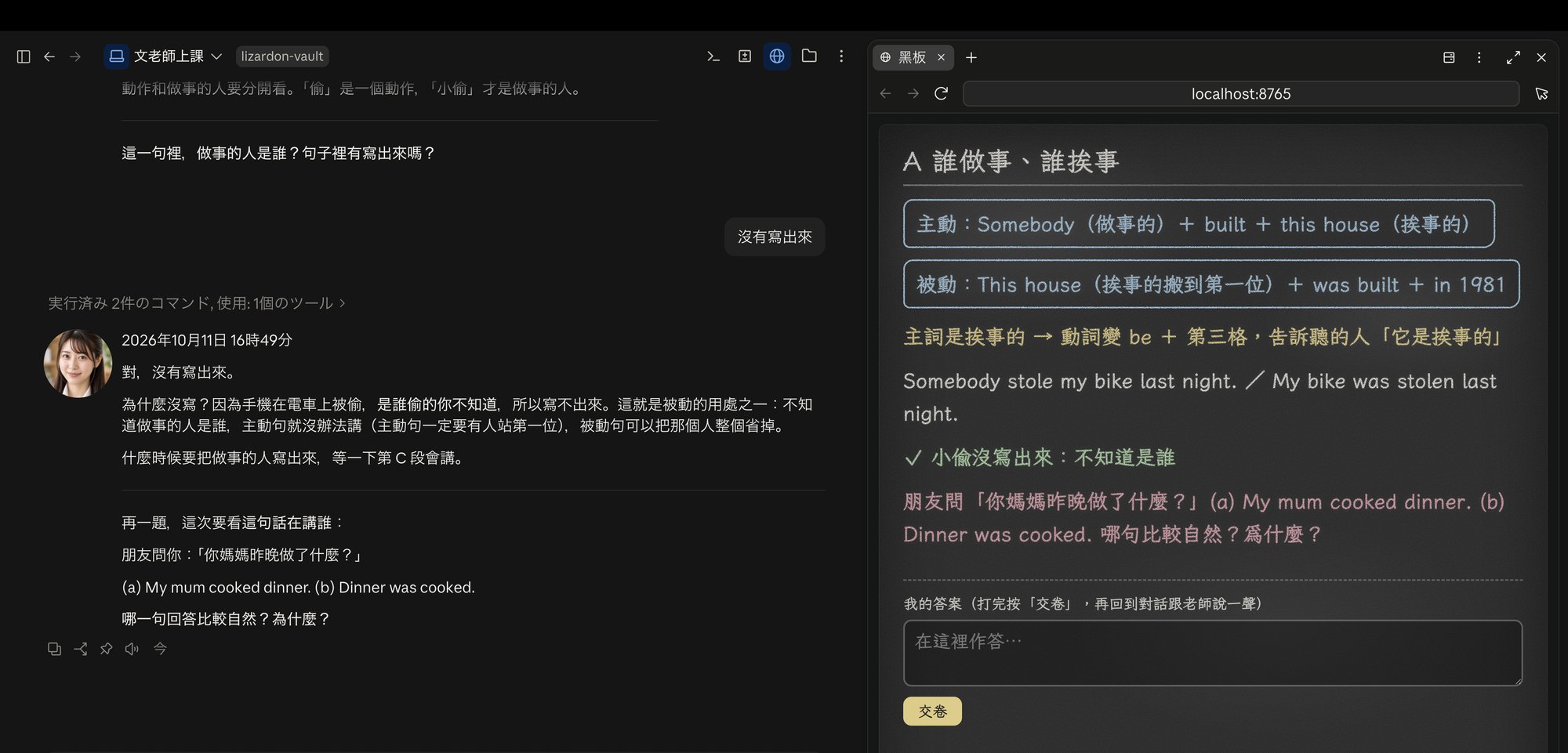Image resolution: width=1568 pixels, height=753 pixels.
Task: Focus the localhost:8765 address bar
Action: click(1241, 94)
